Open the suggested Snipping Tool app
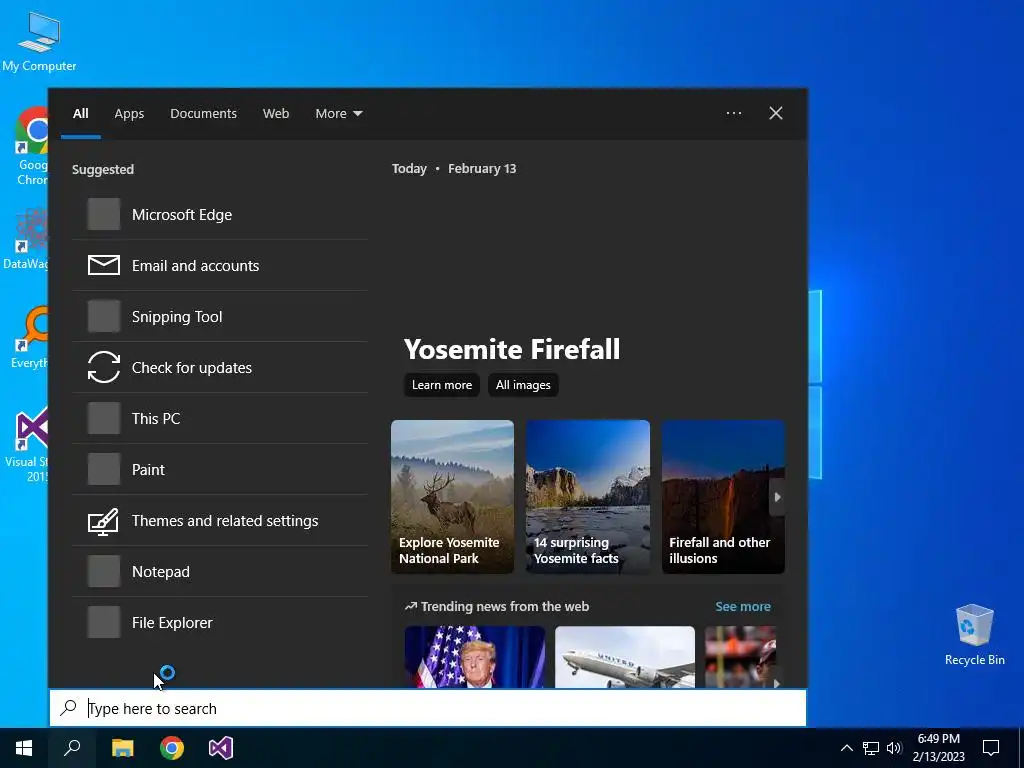Image resolution: width=1024 pixels, height=768 pixels. pyautogui.click(x=220, y=316)
